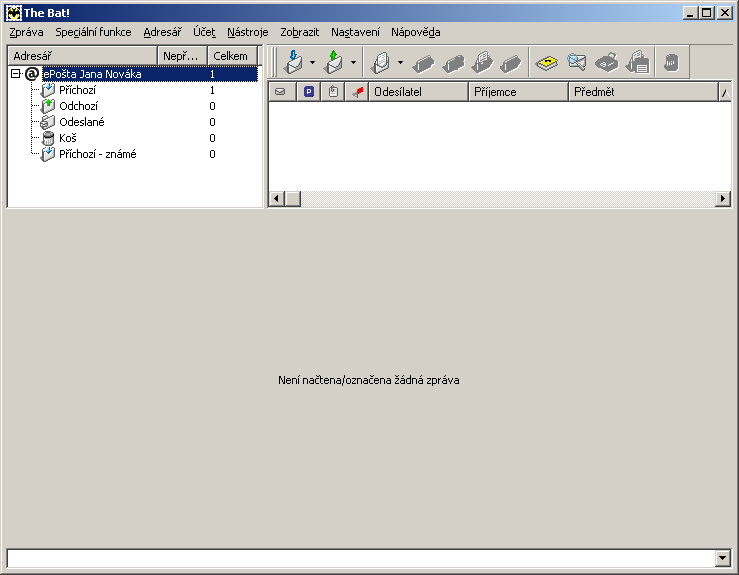Open the Send queued mail dropdown arrow
The image size is (739, 575).
353,62
